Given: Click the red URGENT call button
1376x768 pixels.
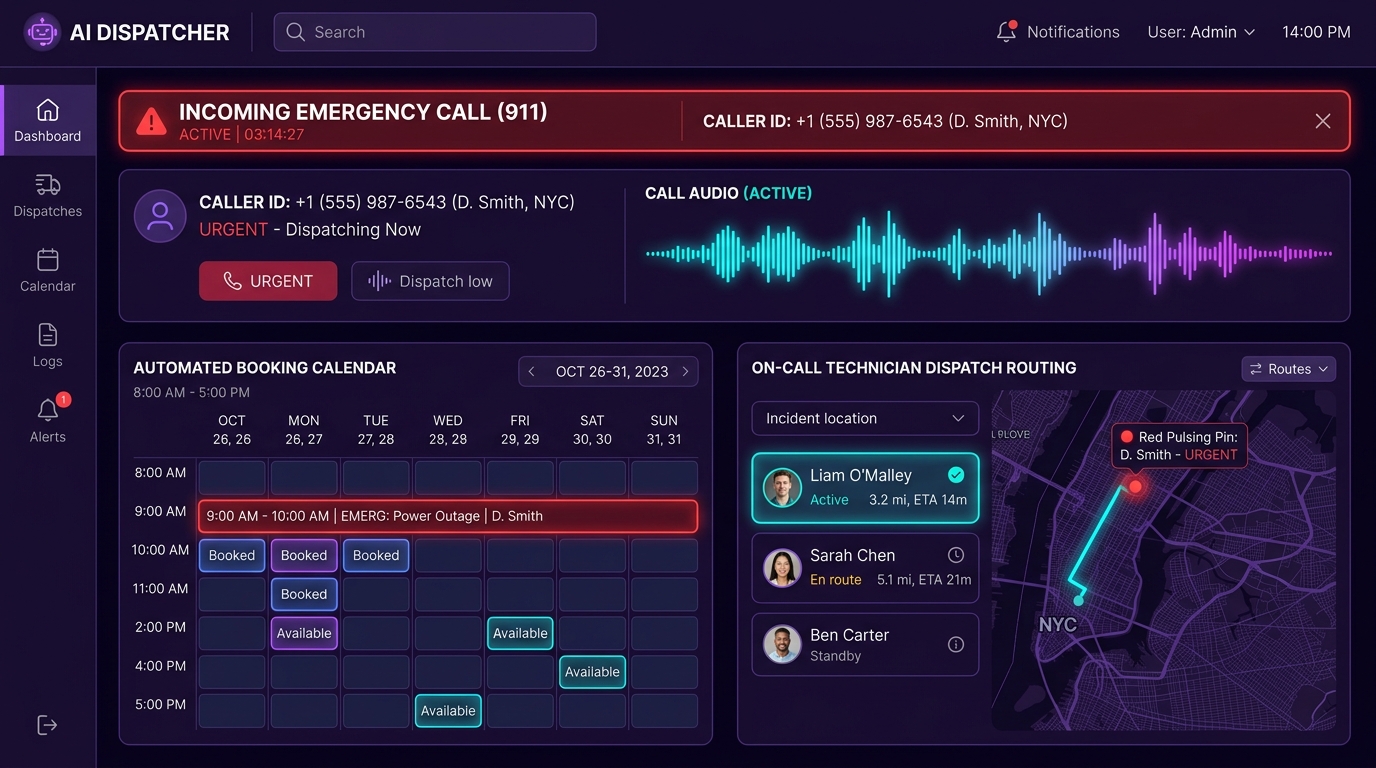Looking at the screenshot, I should (x=268, y=281).
